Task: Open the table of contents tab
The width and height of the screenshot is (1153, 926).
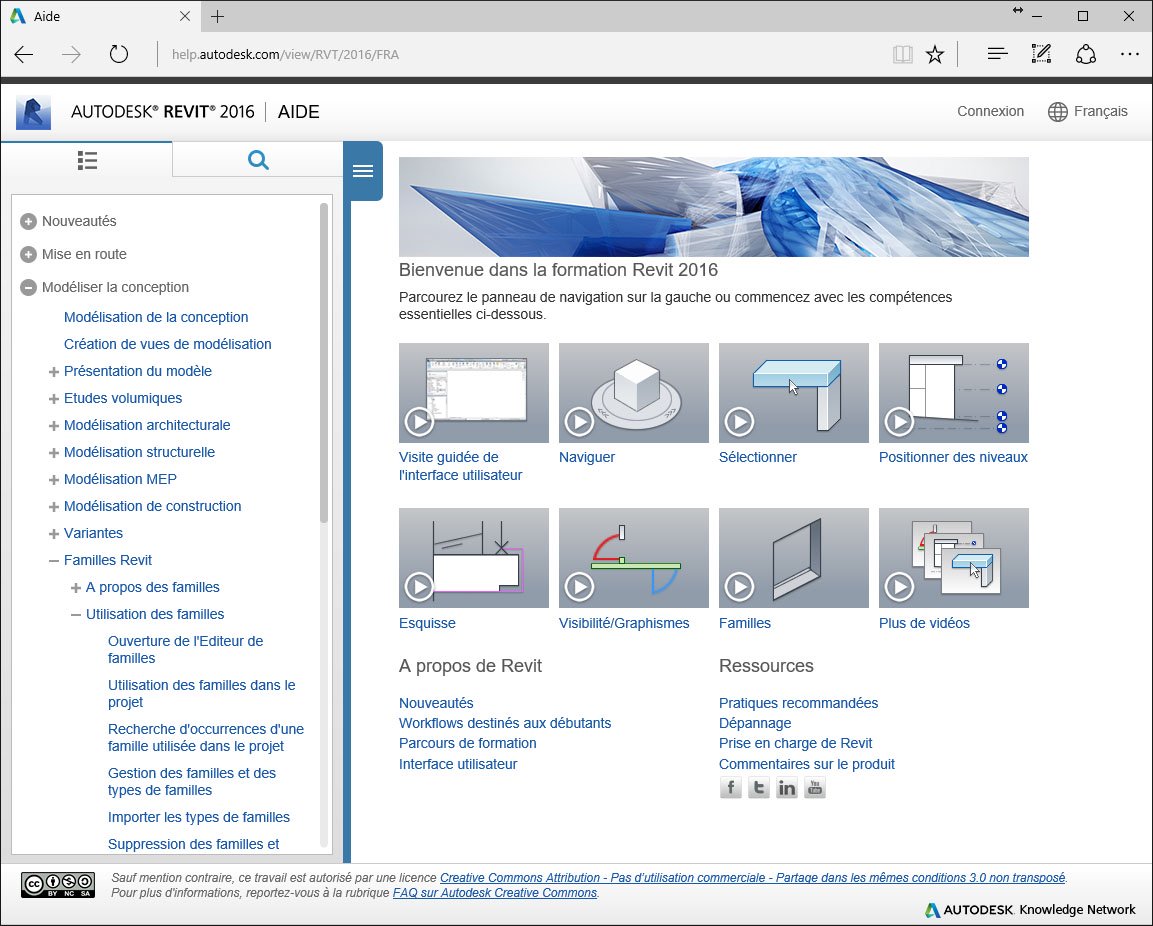Action: coord(87,160)
